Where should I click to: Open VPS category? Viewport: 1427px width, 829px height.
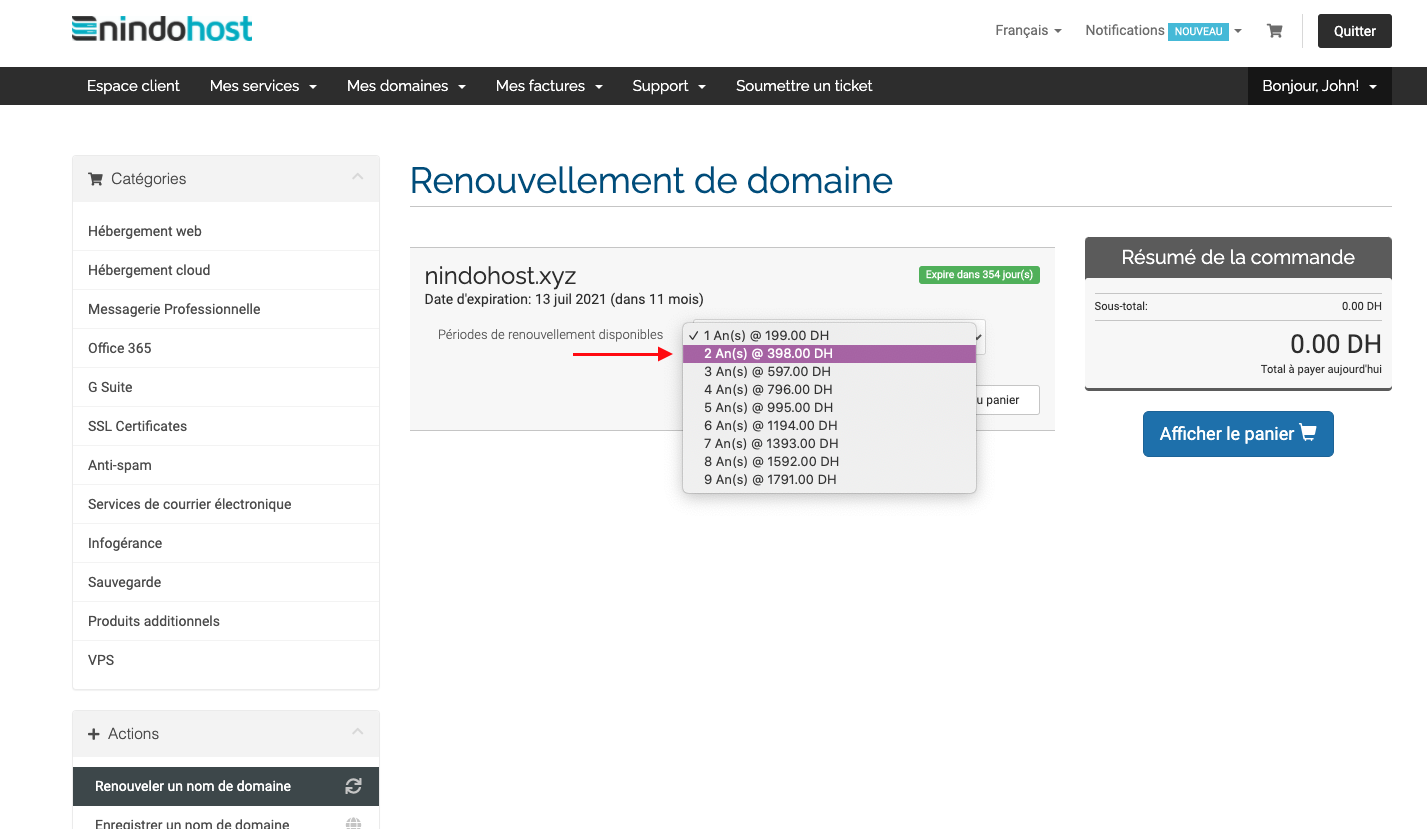click(x=226, y=660)
